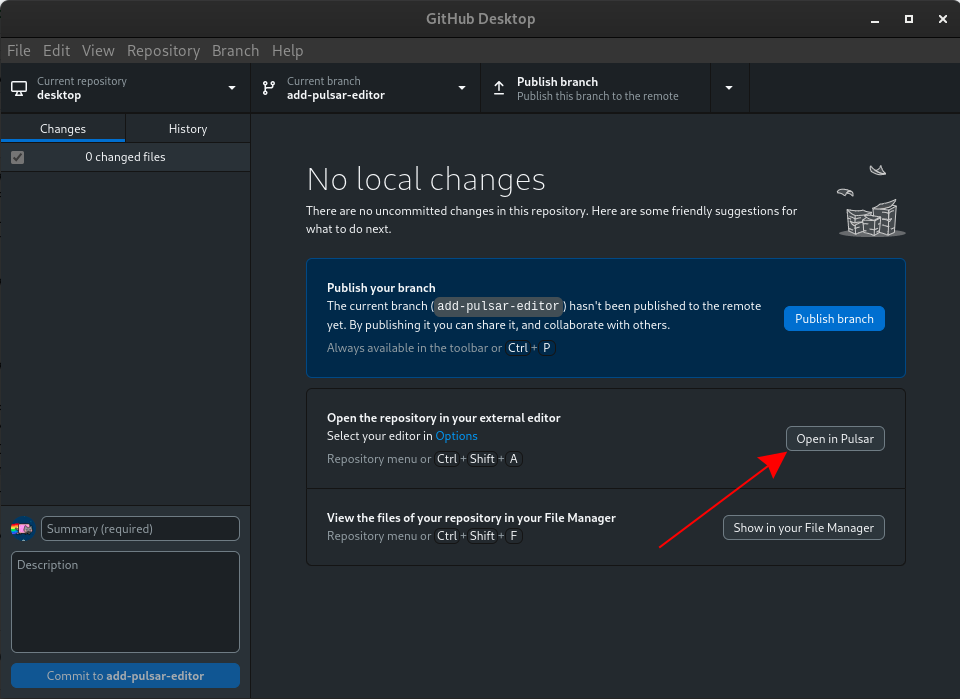This screenshot has height=699, width=964.
Task: Click the GitHub Desktop title bar text
Action: coord(481,19)
